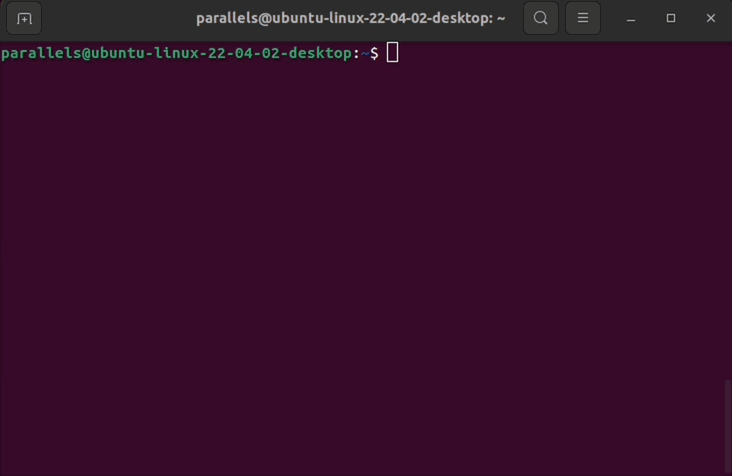
Task: Click empty header space right of new-tab icon
Action: pos(110,18)
